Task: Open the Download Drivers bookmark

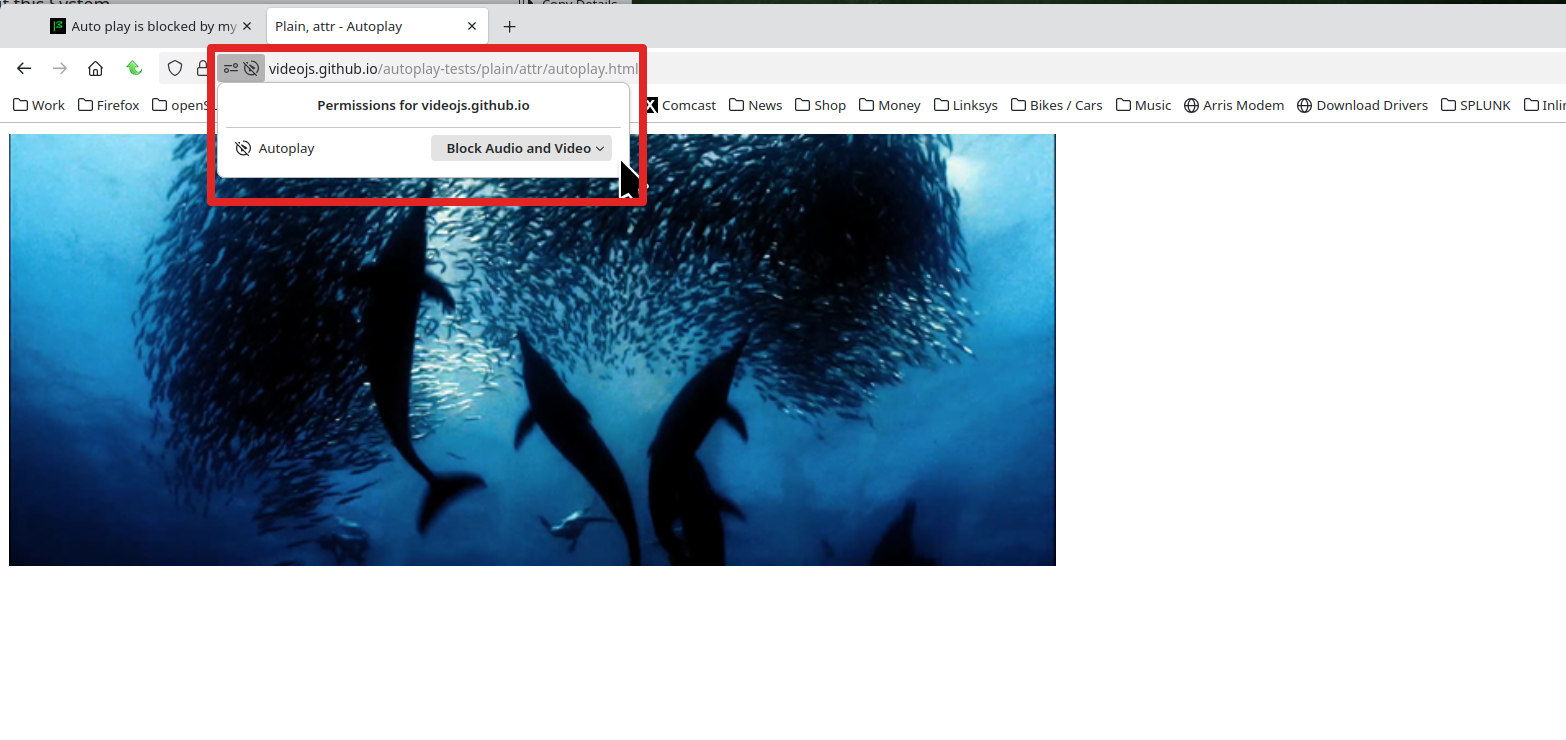Action: coord(1363,105)
